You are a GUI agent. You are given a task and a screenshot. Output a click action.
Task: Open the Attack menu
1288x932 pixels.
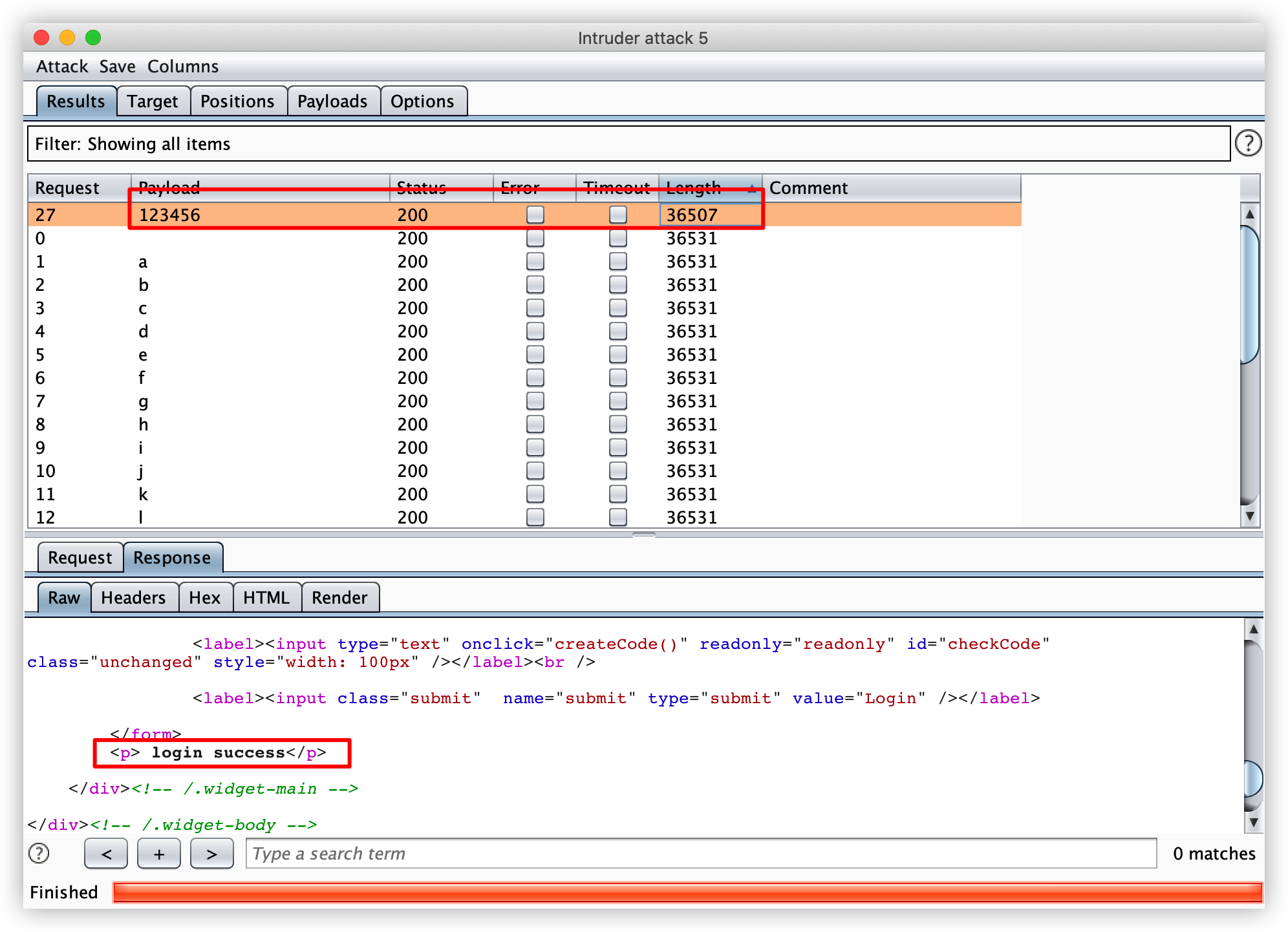pyautogui.click(x=62, y=67)
